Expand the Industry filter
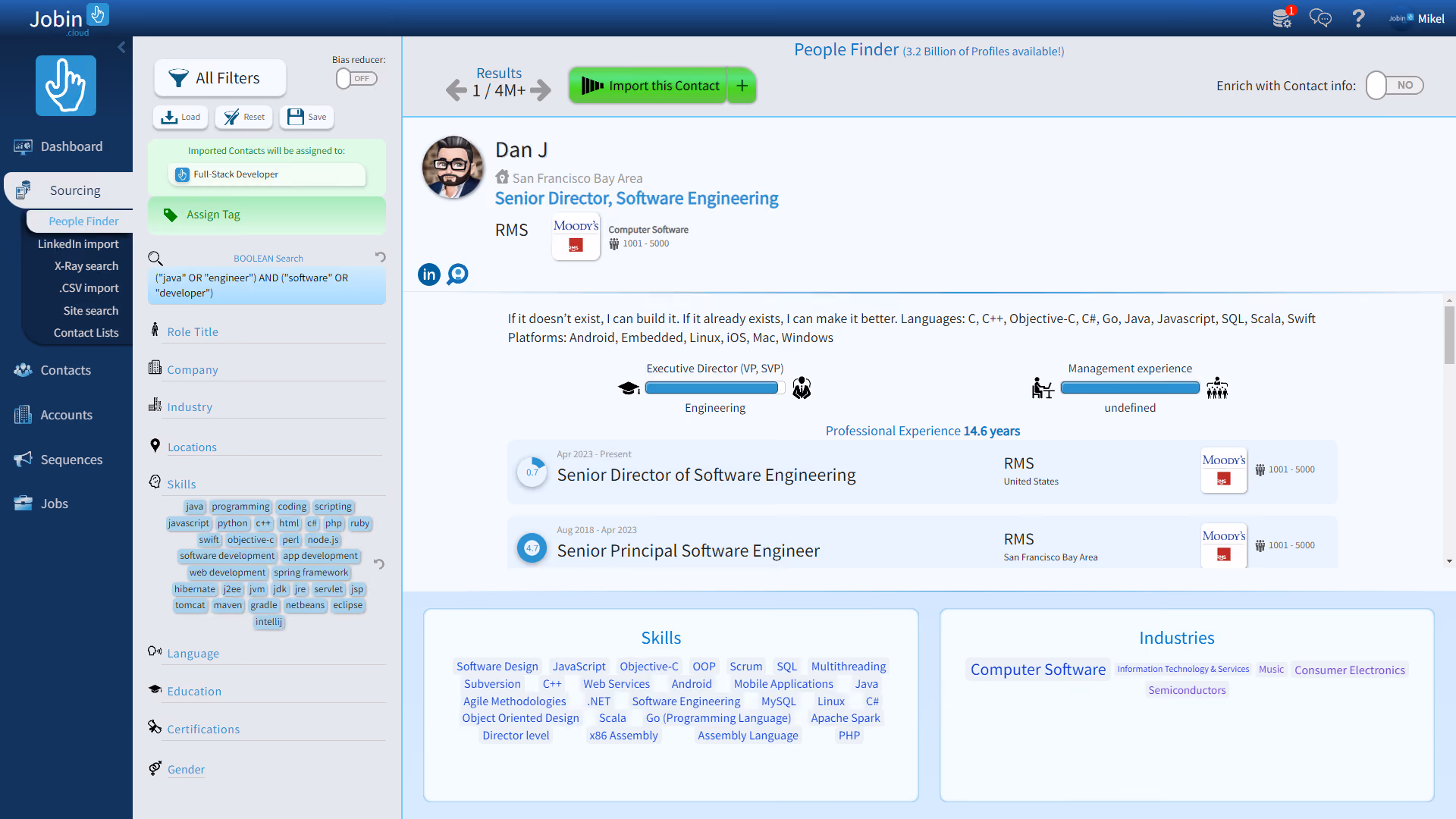1456x819 pixels. pyautogui.click(x=190, y=406)
